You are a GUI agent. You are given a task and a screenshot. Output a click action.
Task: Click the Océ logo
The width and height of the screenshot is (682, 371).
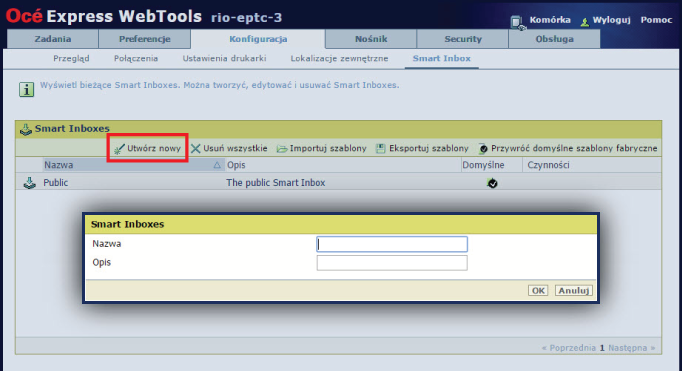24,16
